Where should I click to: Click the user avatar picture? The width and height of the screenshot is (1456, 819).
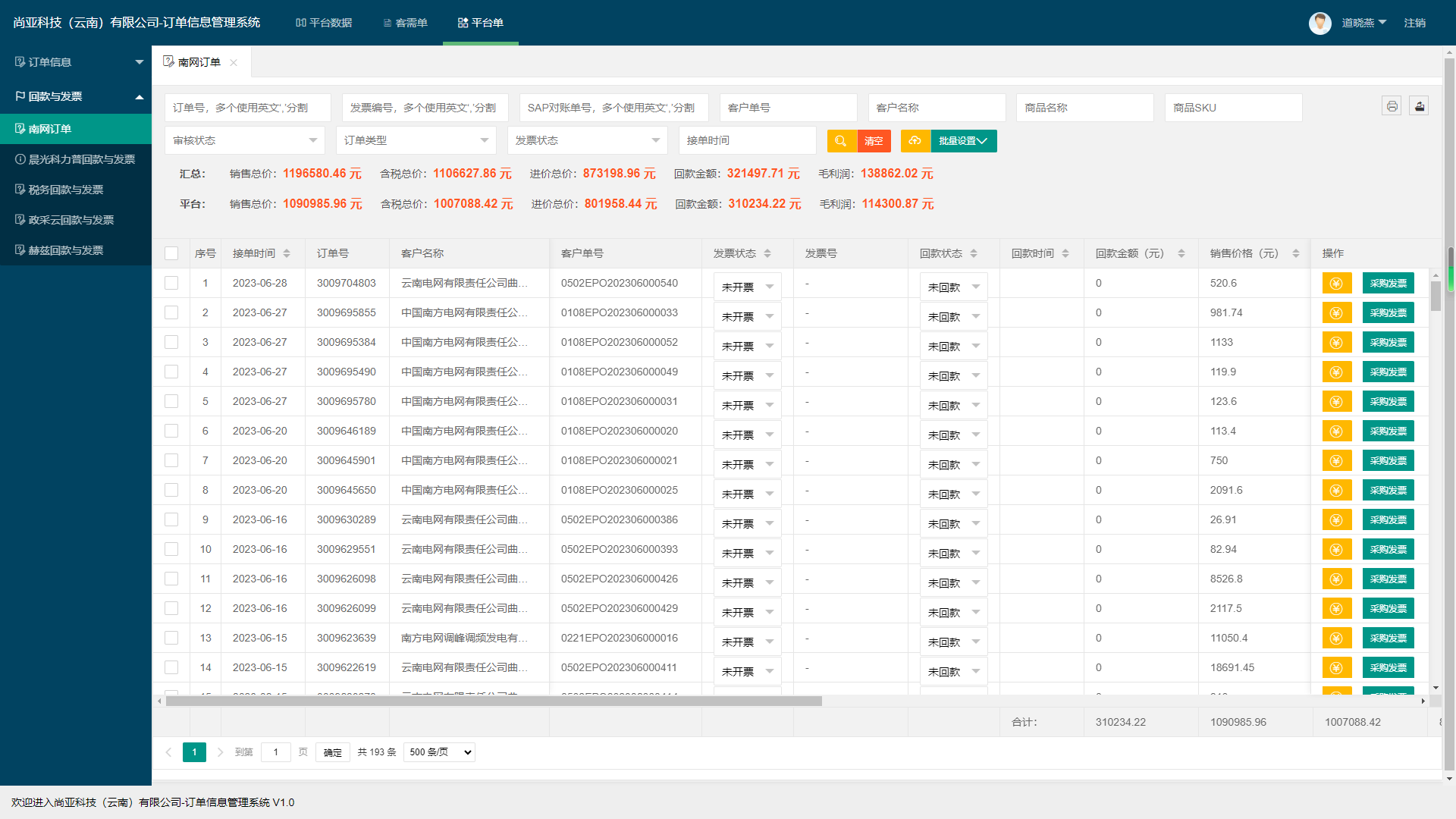tap(1319, 23)
